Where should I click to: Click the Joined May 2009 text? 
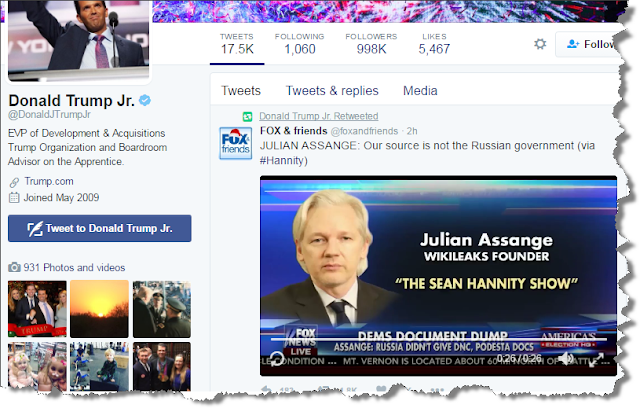pyautogui.click(x=61, y=198)
